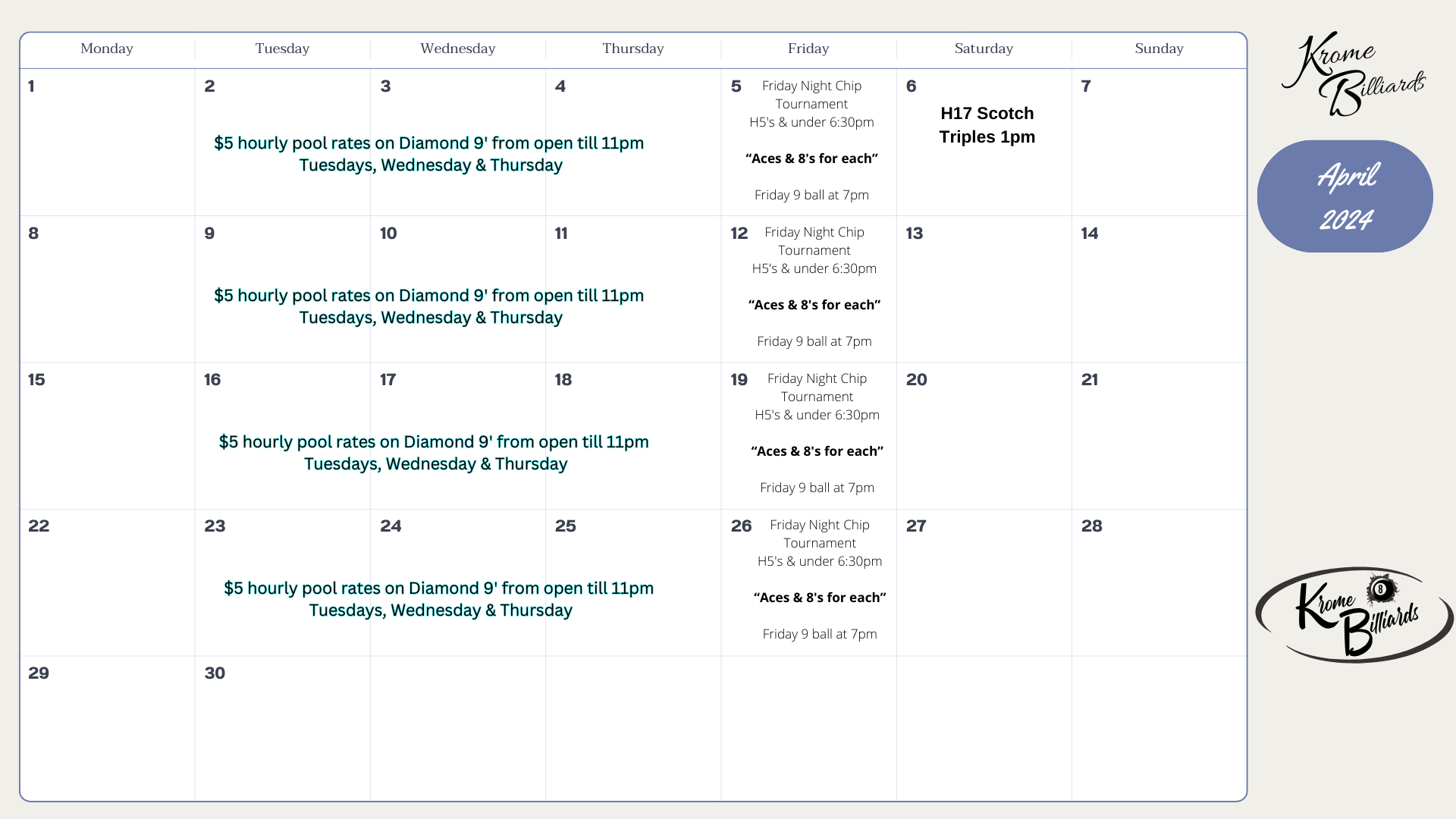Select the Friday column header

(x=808, y=49)
